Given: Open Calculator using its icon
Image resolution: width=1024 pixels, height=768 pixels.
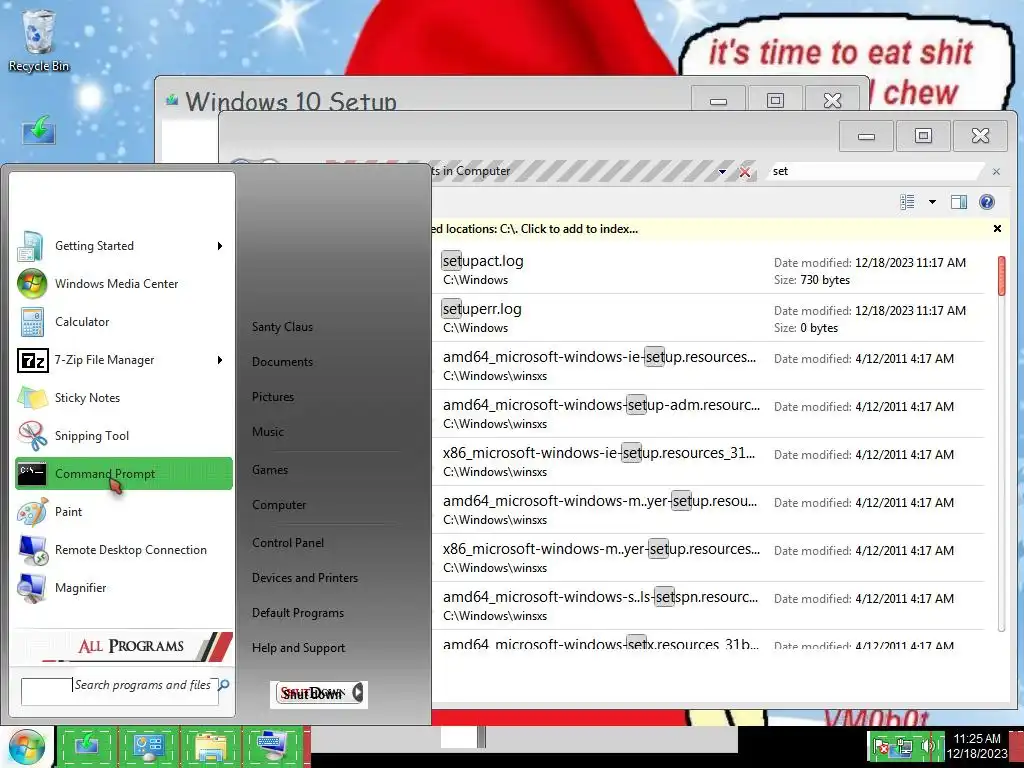Looking at the screenshot, I should [32, 322].
